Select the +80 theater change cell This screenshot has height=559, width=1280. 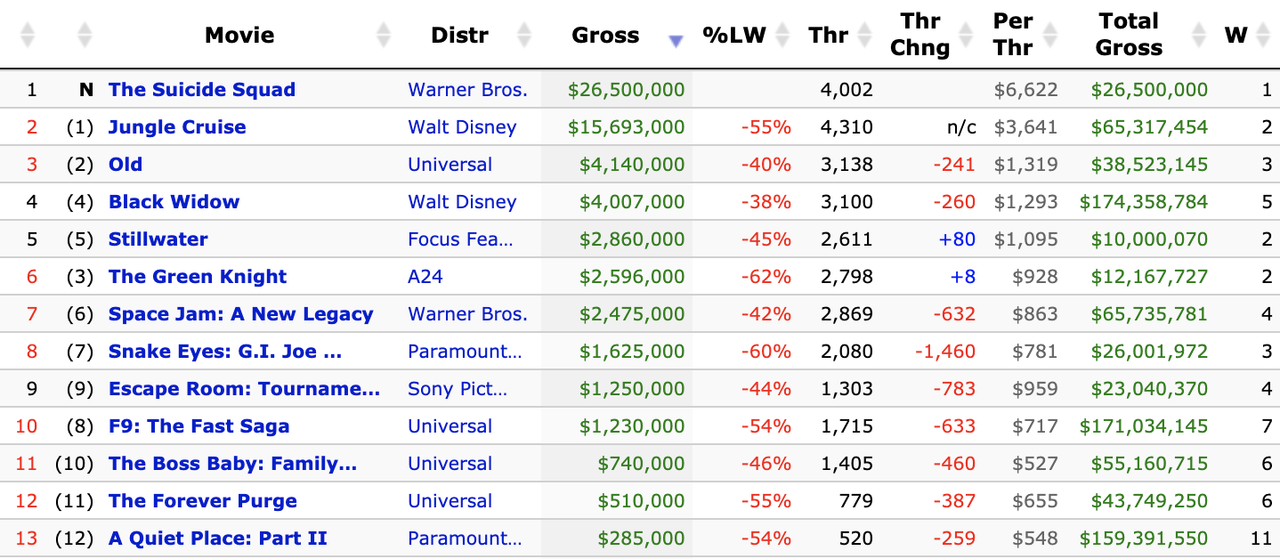click(957, 239)
